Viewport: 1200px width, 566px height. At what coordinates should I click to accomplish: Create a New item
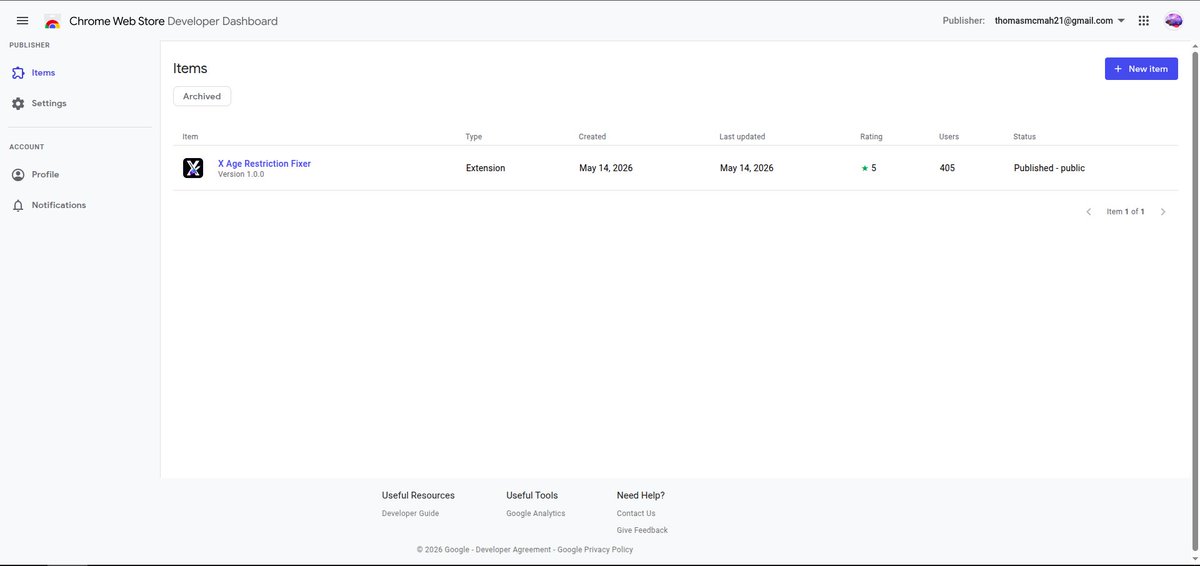(1141, 69)
